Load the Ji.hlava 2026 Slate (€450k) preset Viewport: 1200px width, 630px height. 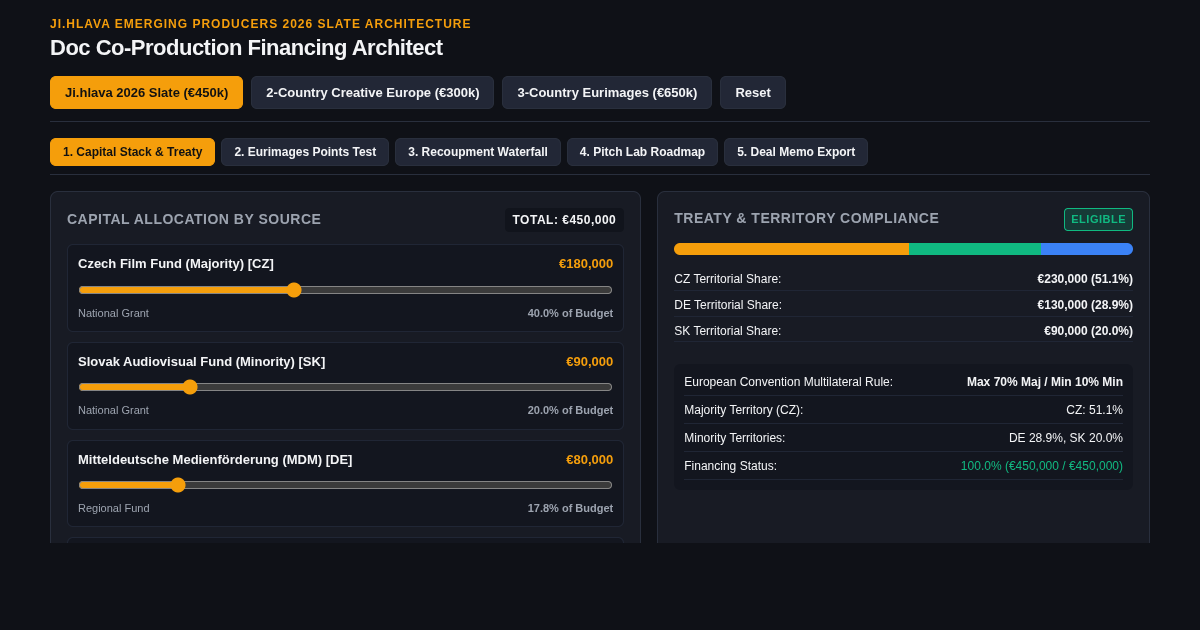coord(146,92)
